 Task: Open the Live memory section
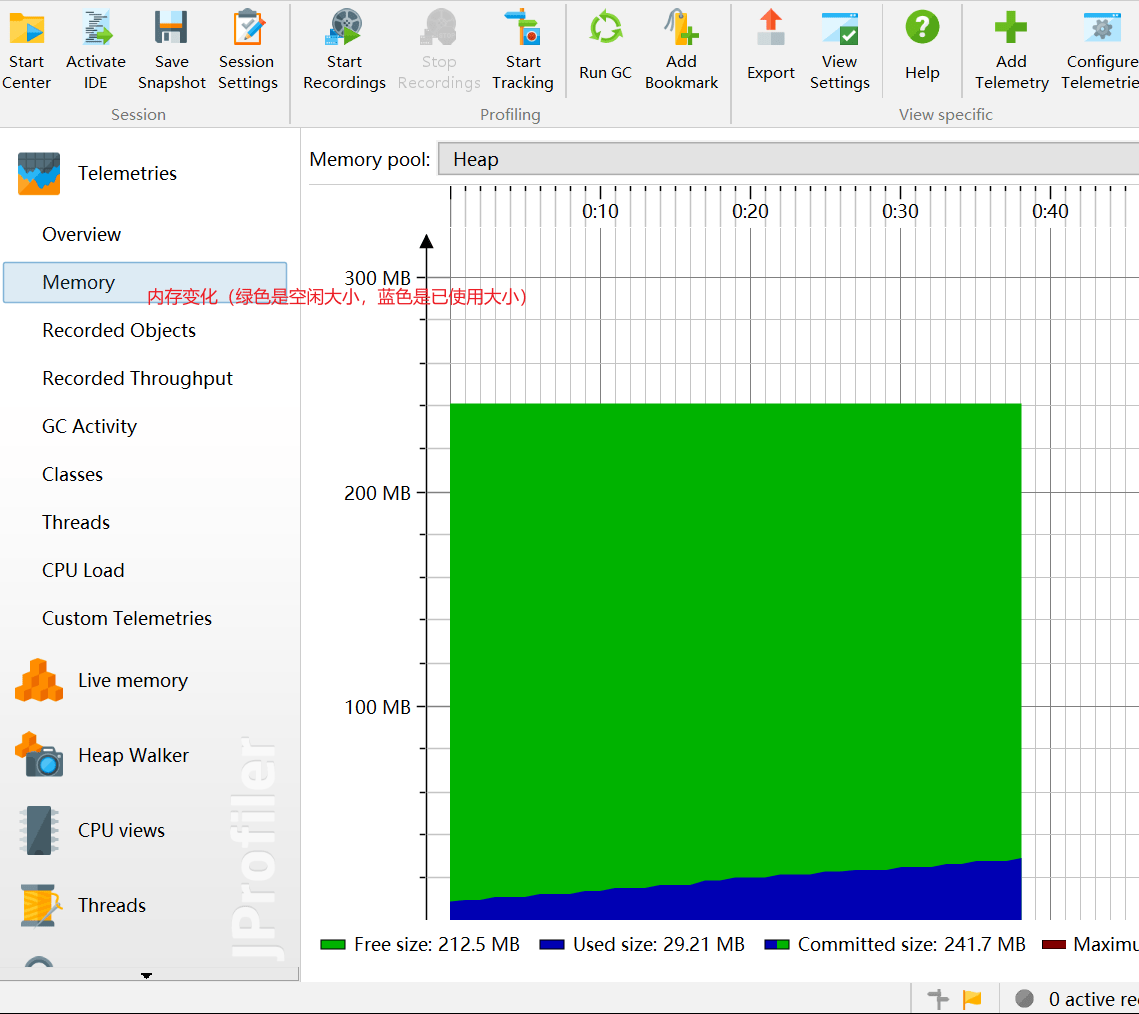point(132,681)
